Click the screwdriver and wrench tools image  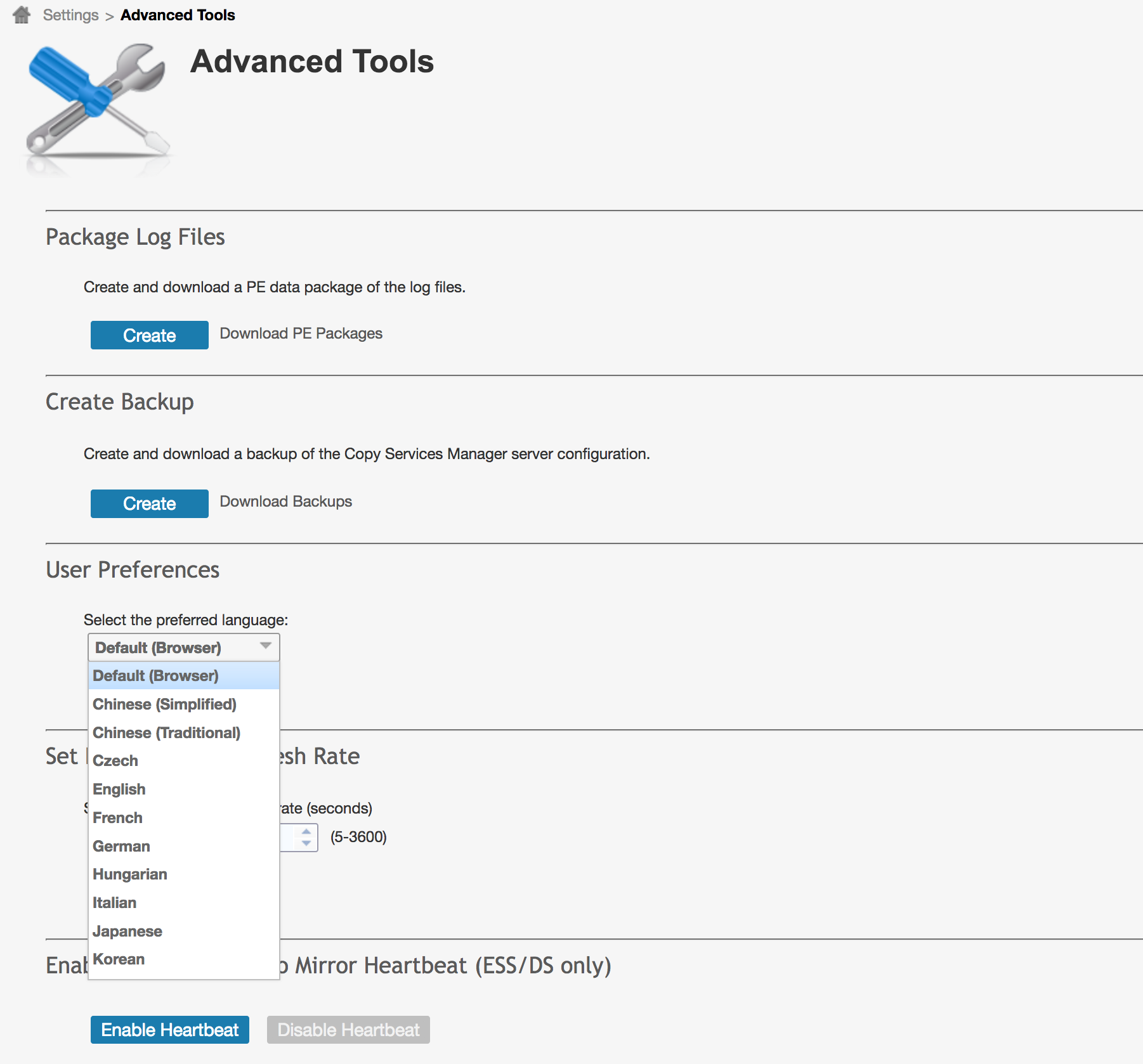[x=98, y=108]
